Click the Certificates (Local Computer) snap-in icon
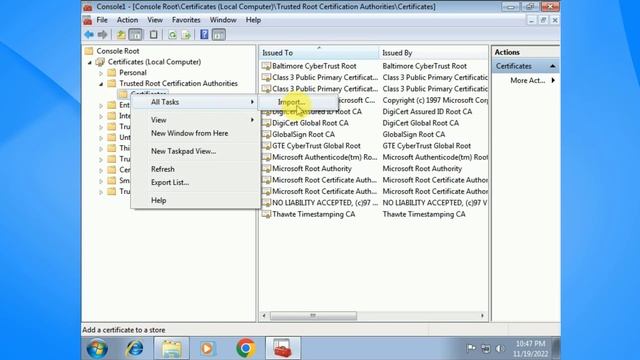Image resolution: width=640 pixels, height=360 pixels. (x=100, y=62)
